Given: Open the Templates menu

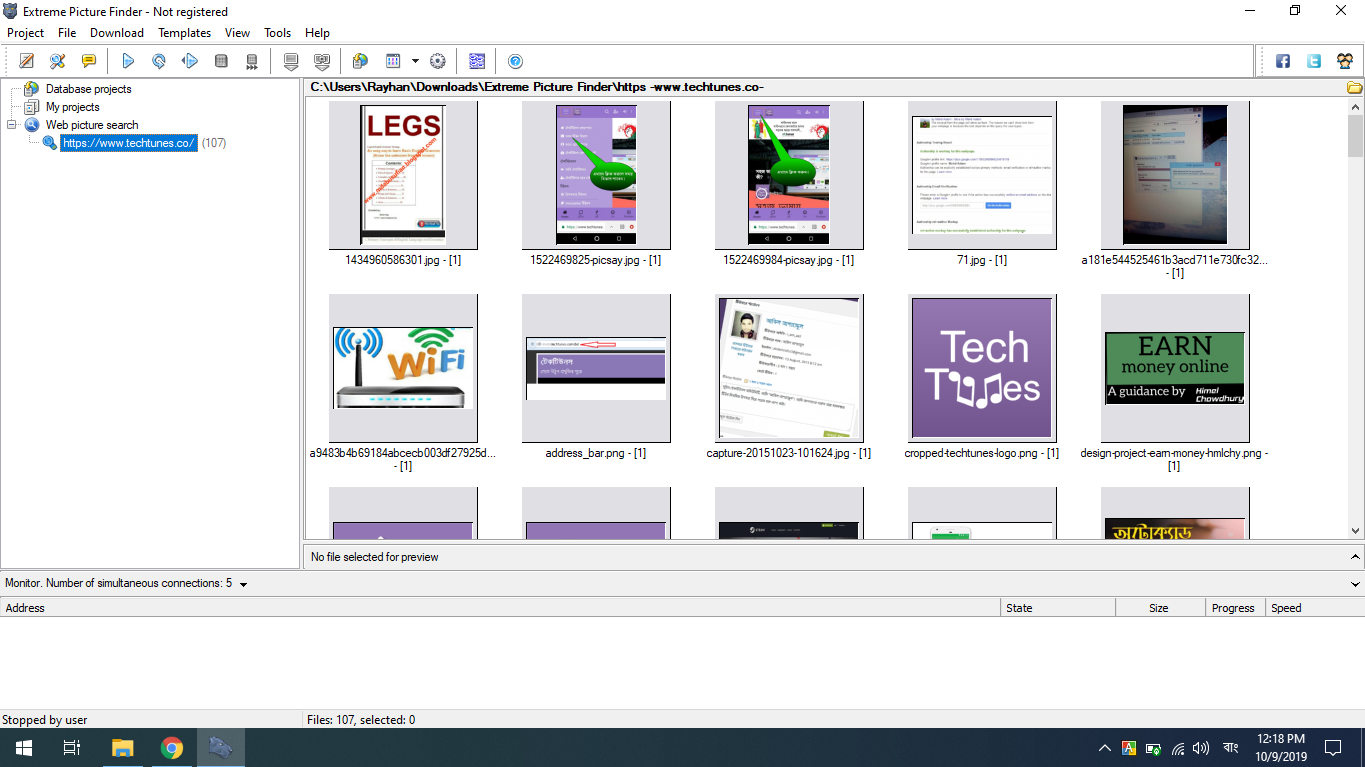Looking at the screenshot, I should click(x=184, y=33).
